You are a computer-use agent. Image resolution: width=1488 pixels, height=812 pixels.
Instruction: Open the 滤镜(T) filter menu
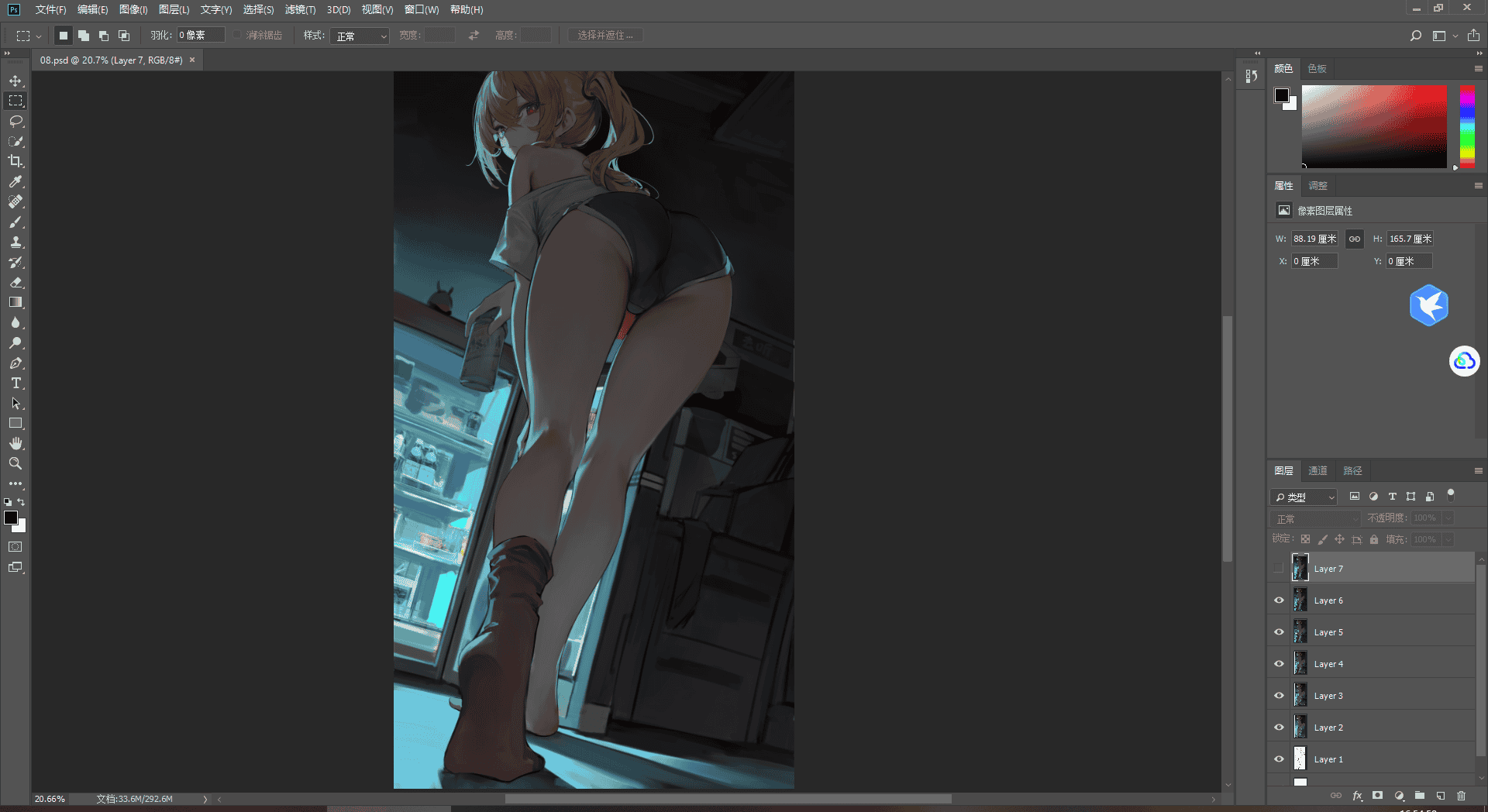pyautogui.click(x=300, y=9)
